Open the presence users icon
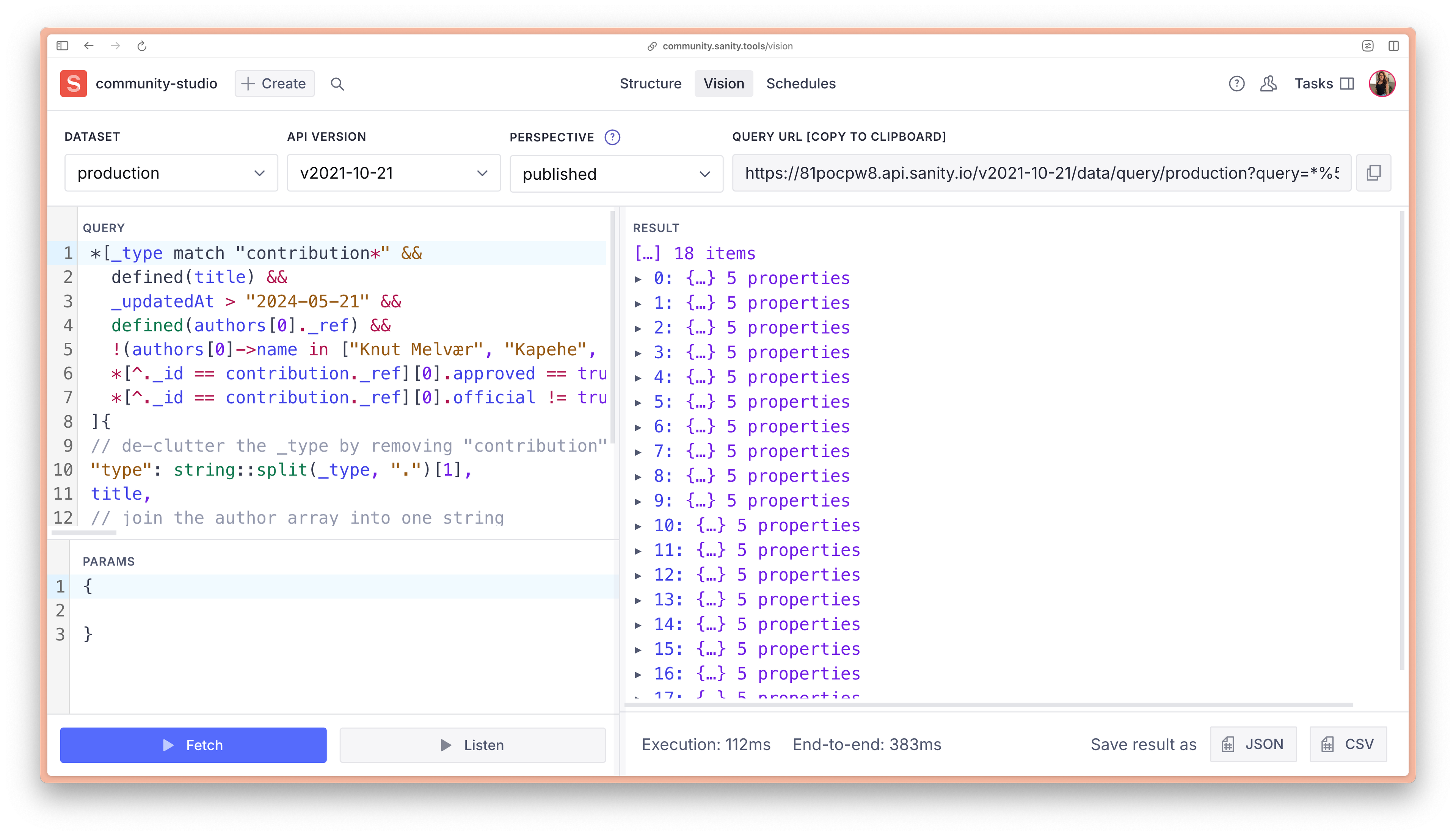1456x836 pixels. click(x=1268, y=84)
